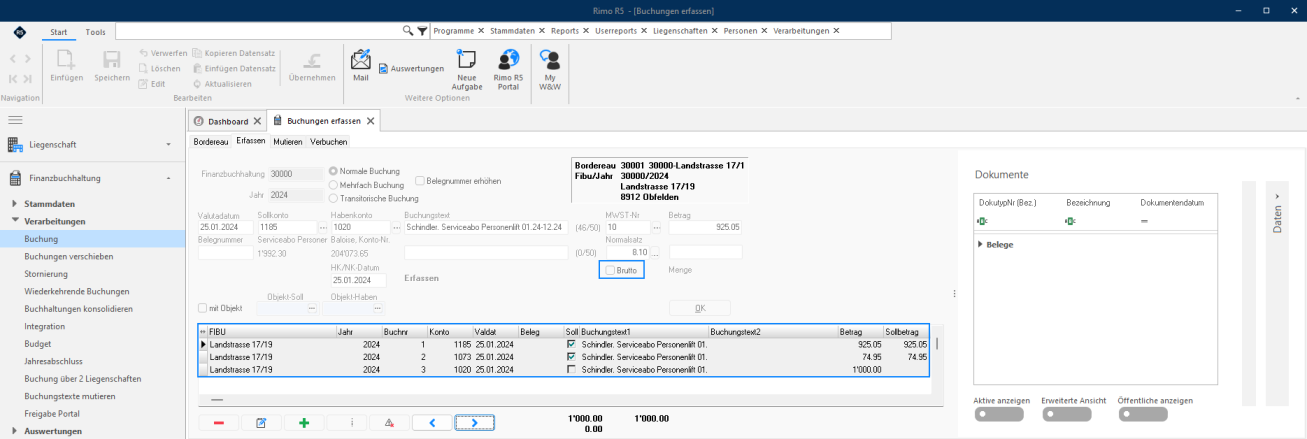Image resolution: width=1307 pixels, height=439 pixels.
Task: Open My W&W
Action: tap(550, 70)
